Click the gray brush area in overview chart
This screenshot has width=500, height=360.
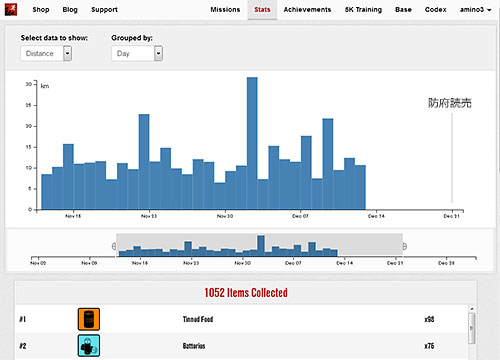(259, 245)
